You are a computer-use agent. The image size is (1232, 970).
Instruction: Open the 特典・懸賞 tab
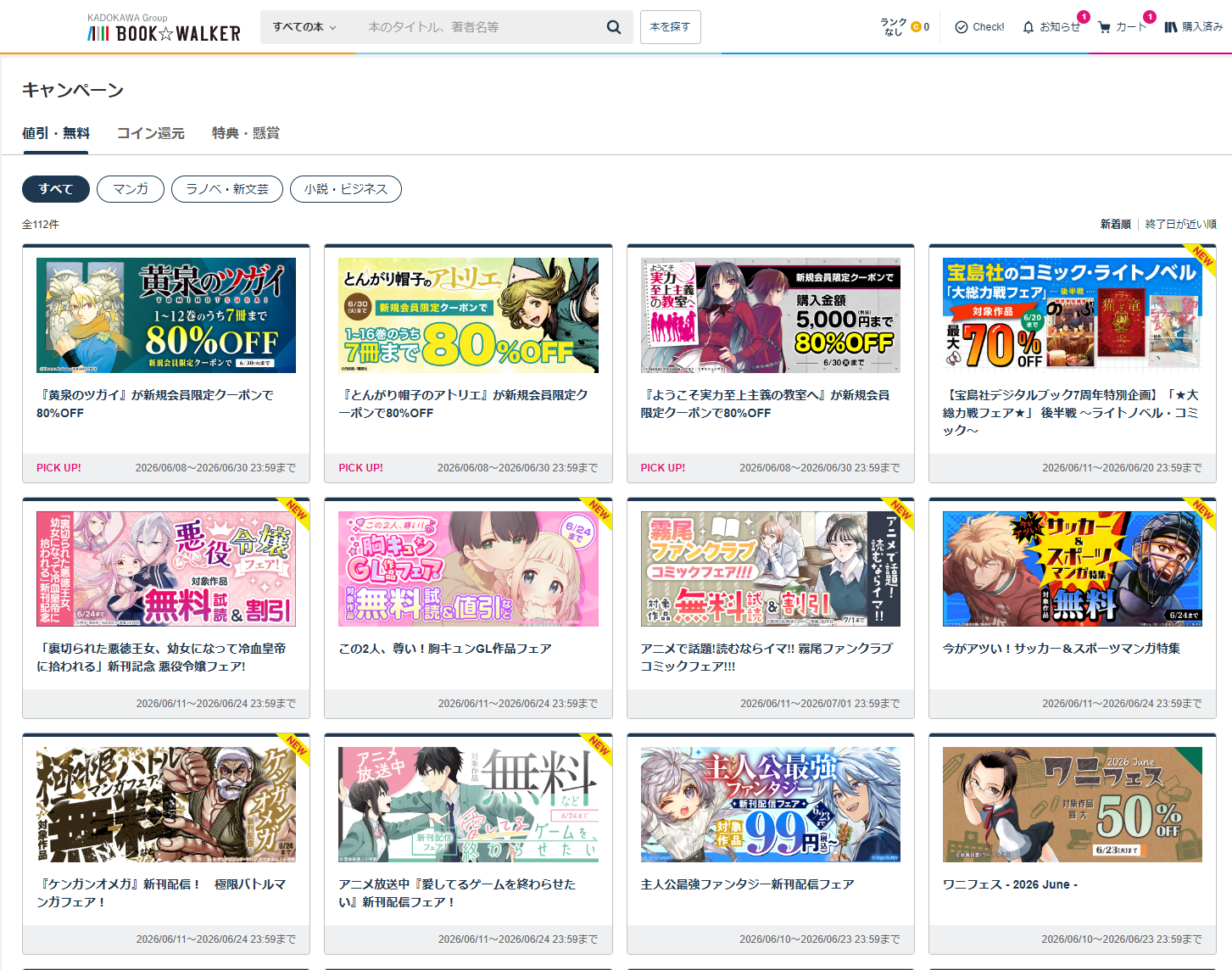coord(246,133)
